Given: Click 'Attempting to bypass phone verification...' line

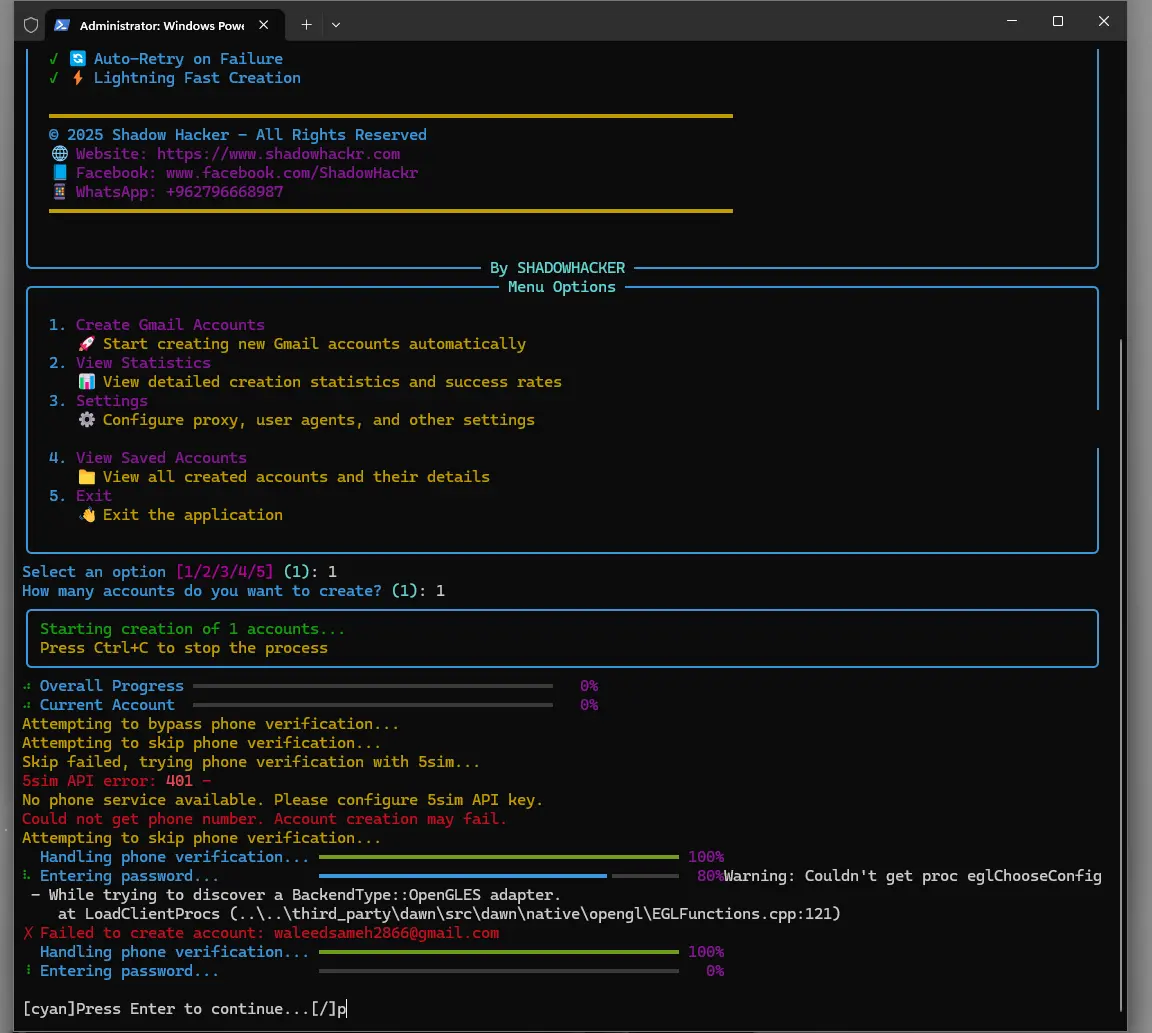Looking at the screenshot, I should pos(210,724).
